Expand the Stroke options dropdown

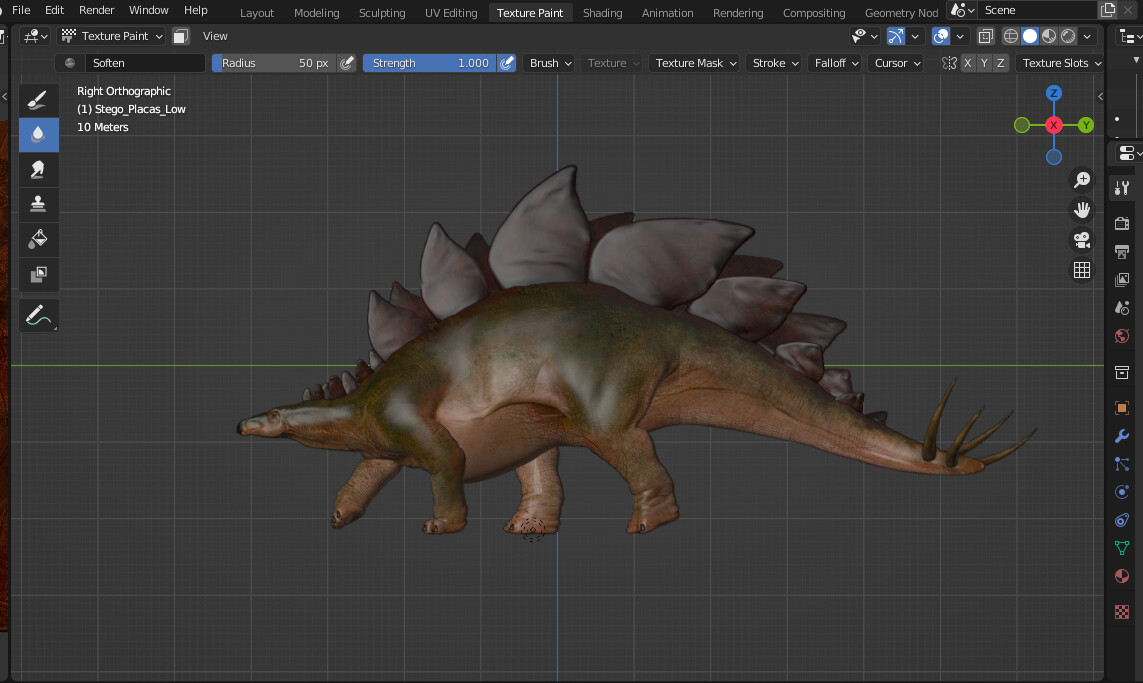point(774,62)
